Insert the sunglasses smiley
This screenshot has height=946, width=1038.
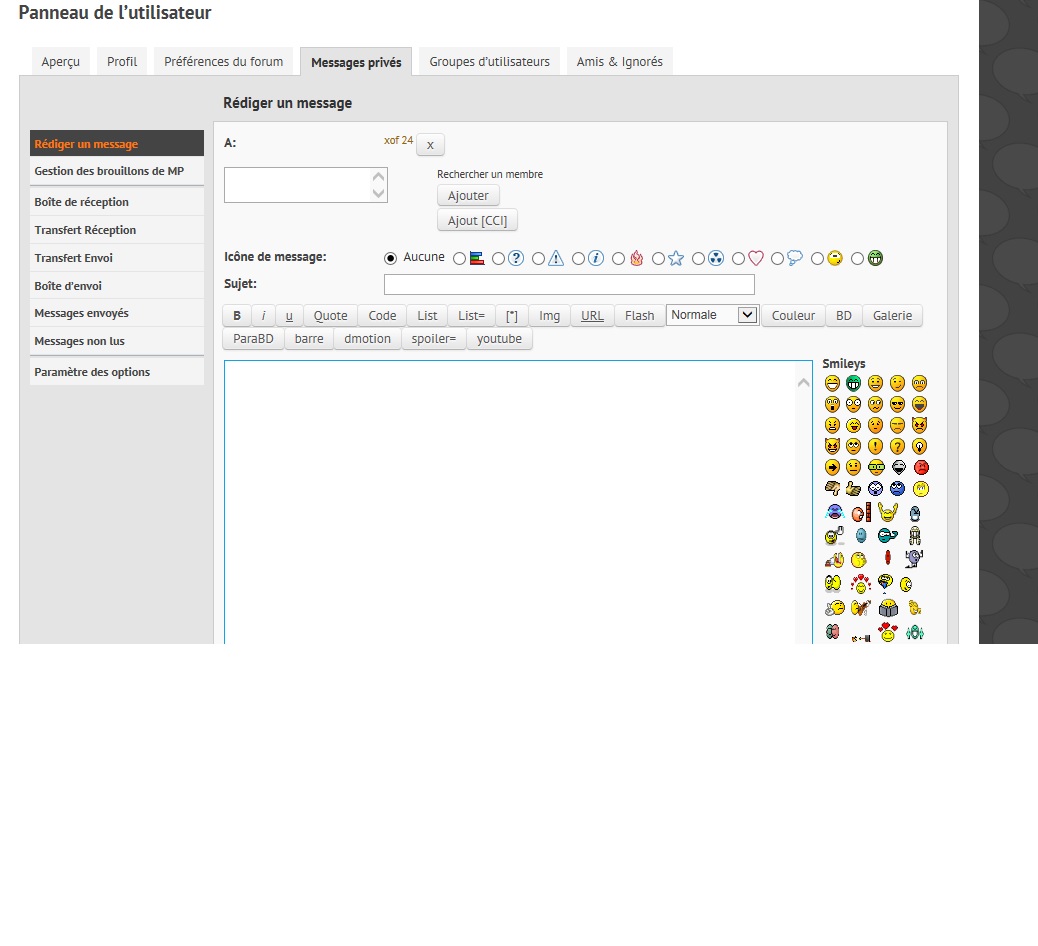click(897, 404)
